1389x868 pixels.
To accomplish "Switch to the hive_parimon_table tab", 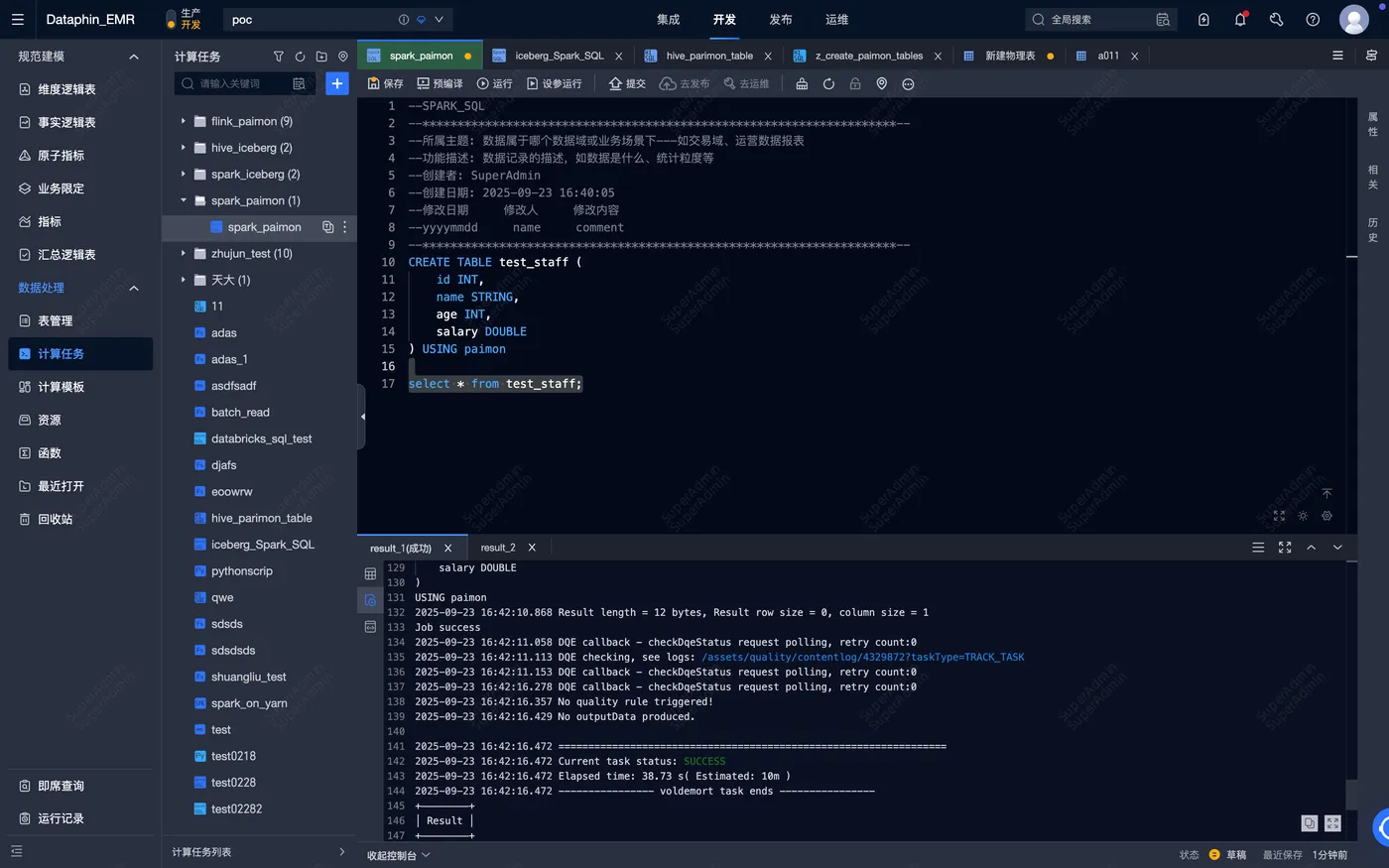I will coord(708,56).
